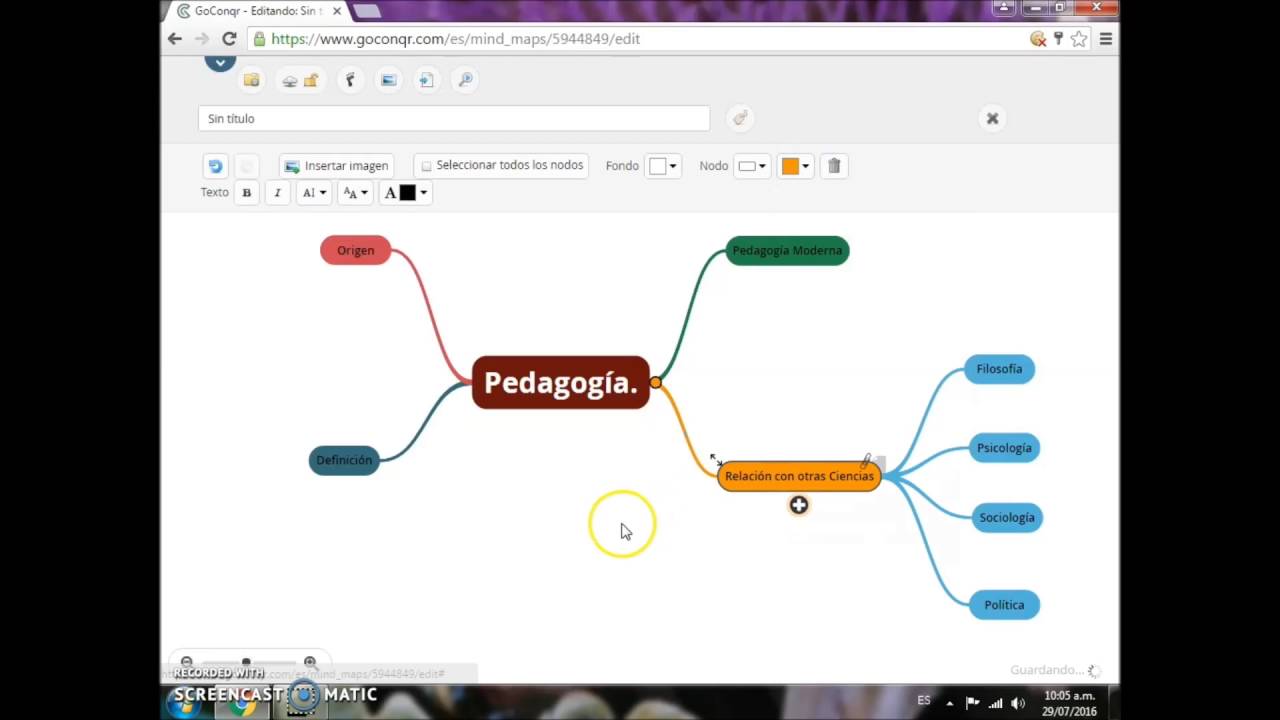Viewport: 1280px width, 720px height.
Task: Click the blocked cookie icon in the address bar
Action: click(x=1038, y=39)
